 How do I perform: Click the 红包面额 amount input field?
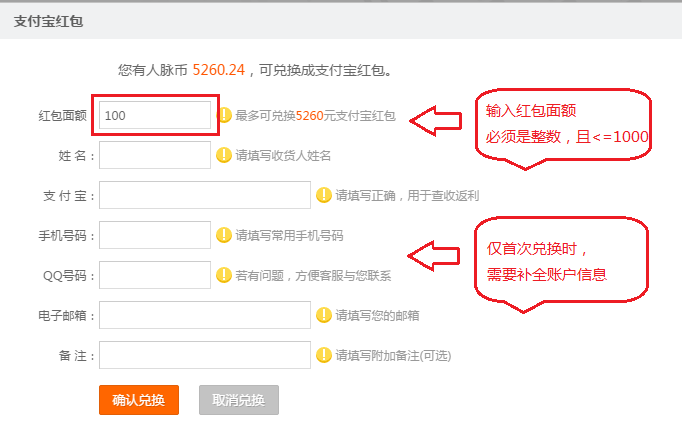click(155, 115)
